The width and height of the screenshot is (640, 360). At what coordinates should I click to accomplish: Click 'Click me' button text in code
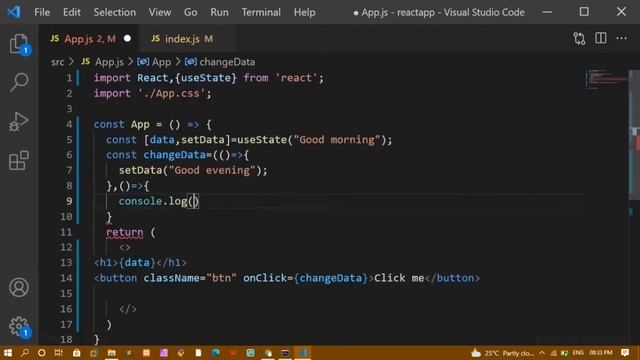coord(399,278)
